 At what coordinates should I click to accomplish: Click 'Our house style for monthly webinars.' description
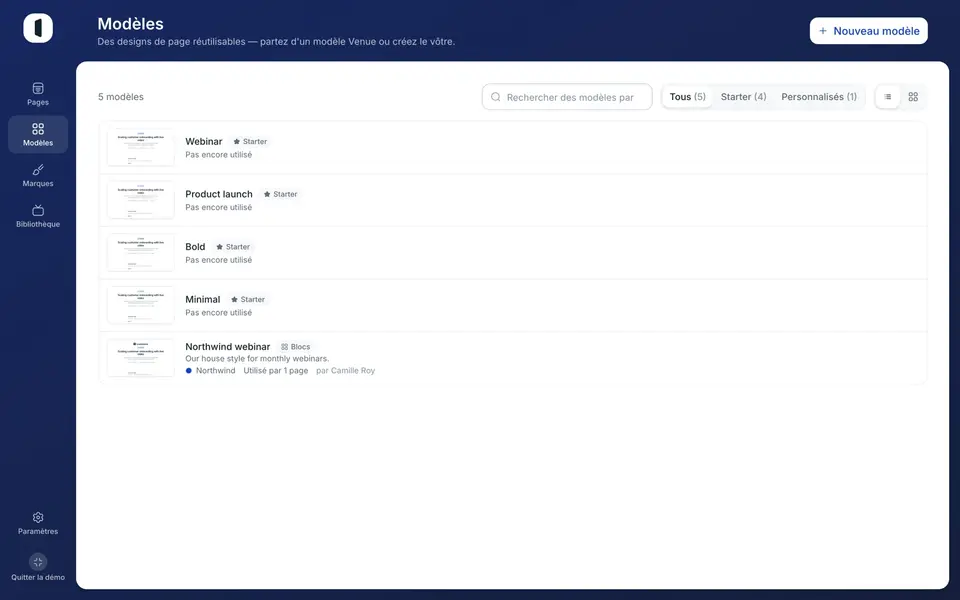(x=257, y=359)
